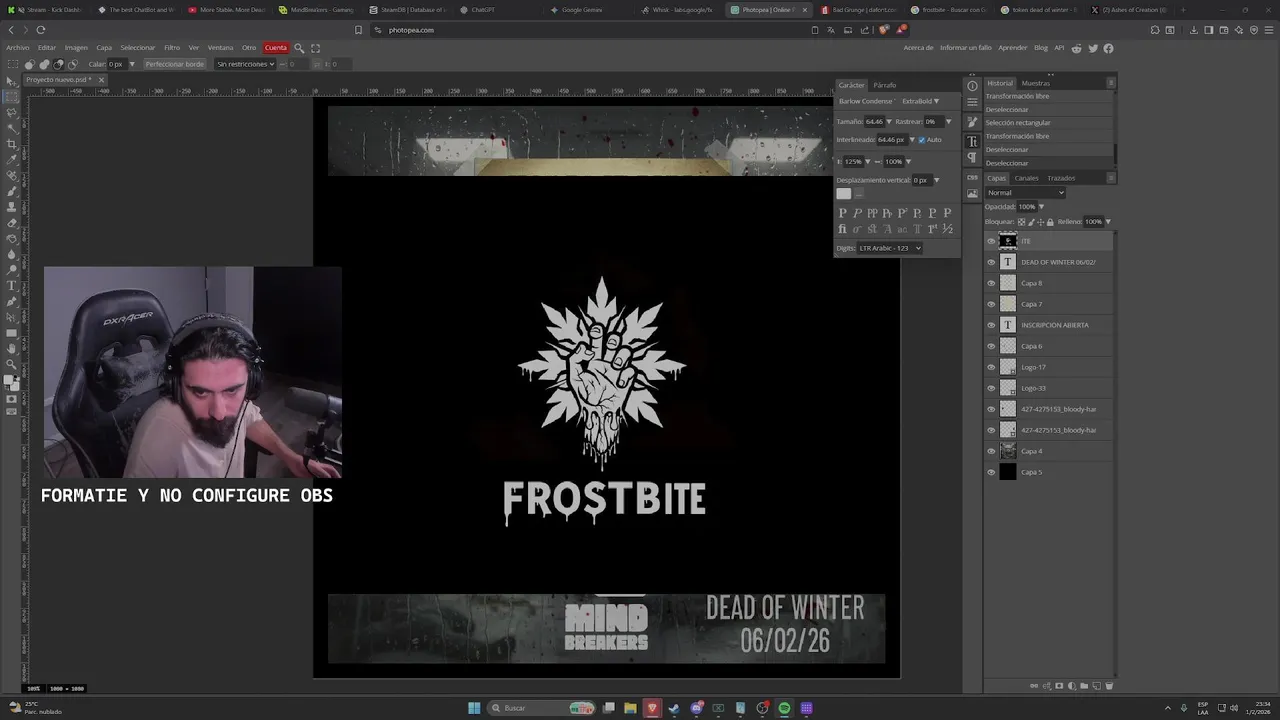This screenshot has height=720, width=1280.
Task: Lock all for the selected layer
Action: [1050, 221]
